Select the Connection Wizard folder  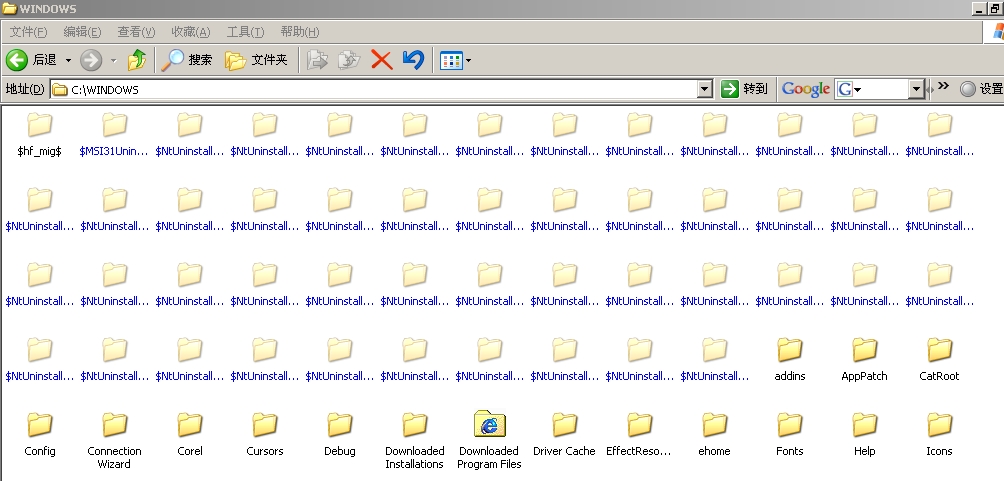point(115,441)
